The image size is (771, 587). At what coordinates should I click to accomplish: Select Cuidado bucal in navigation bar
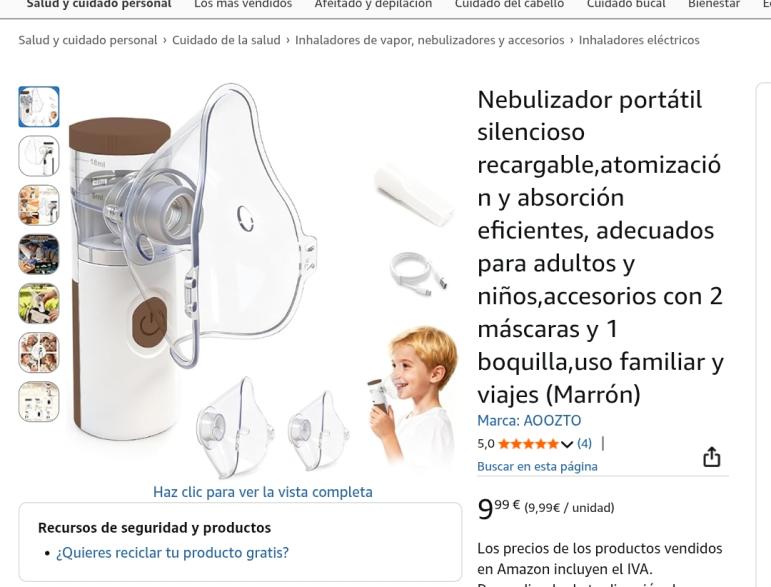tap(626, 4)
